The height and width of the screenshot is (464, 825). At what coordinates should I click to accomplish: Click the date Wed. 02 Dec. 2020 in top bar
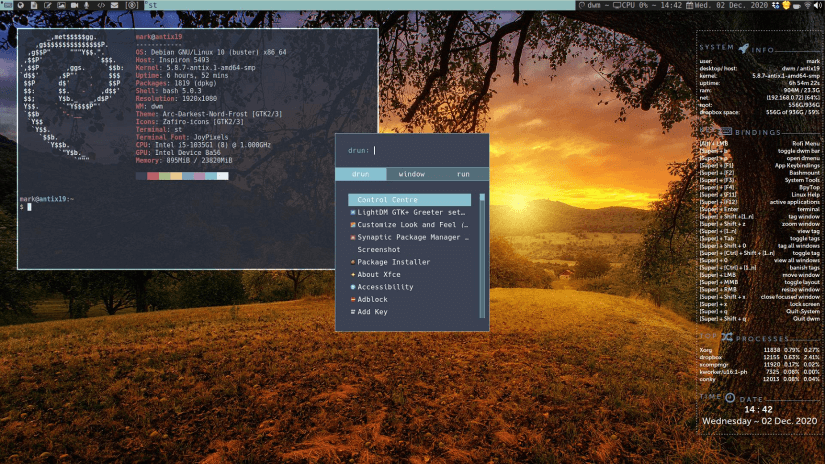tap(731, 5)
